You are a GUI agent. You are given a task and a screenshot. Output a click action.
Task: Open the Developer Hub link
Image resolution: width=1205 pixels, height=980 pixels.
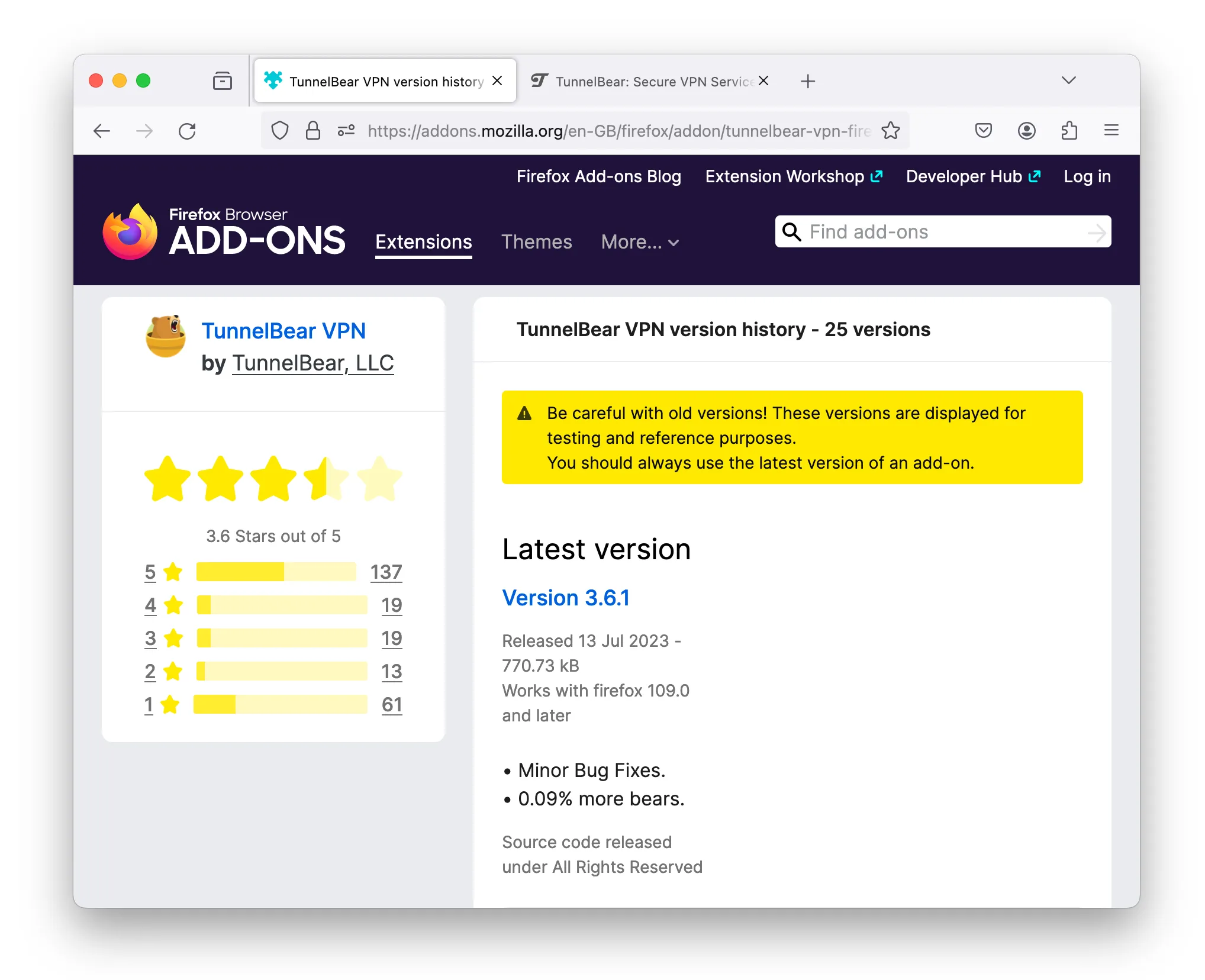click(x=972, y=176)
